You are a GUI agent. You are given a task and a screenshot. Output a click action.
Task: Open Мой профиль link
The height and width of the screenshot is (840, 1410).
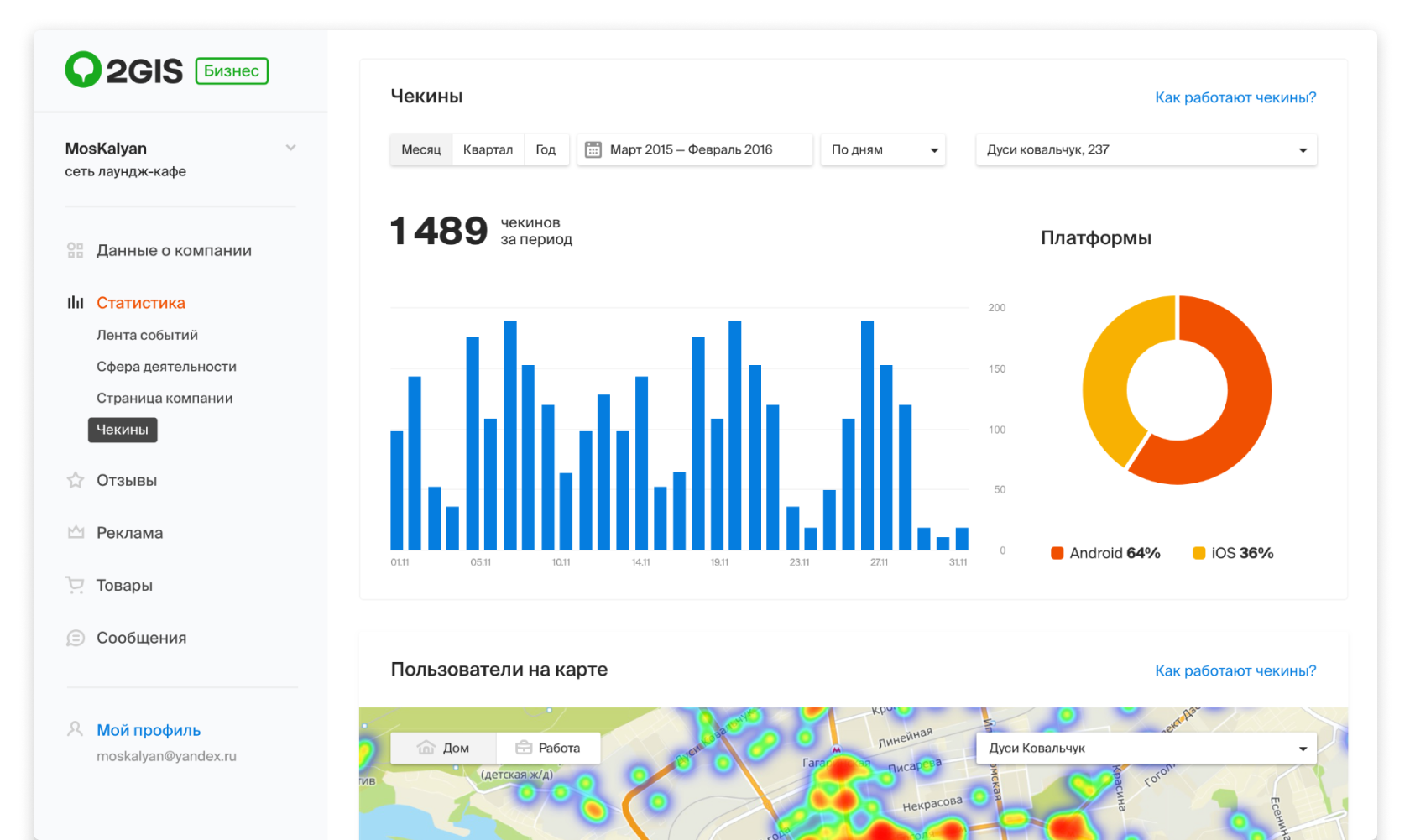click(149, 730)
